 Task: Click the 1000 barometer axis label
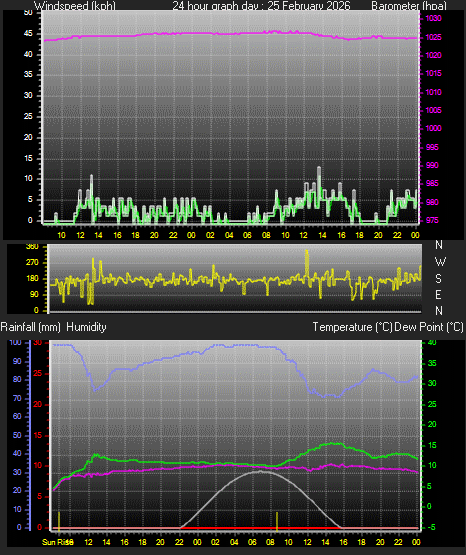tap(433, 128)
